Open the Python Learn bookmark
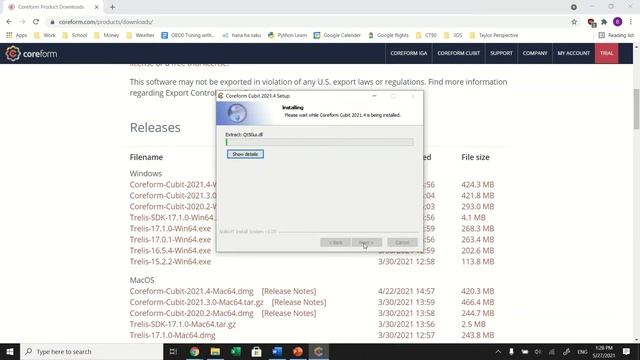 (287, 36)
